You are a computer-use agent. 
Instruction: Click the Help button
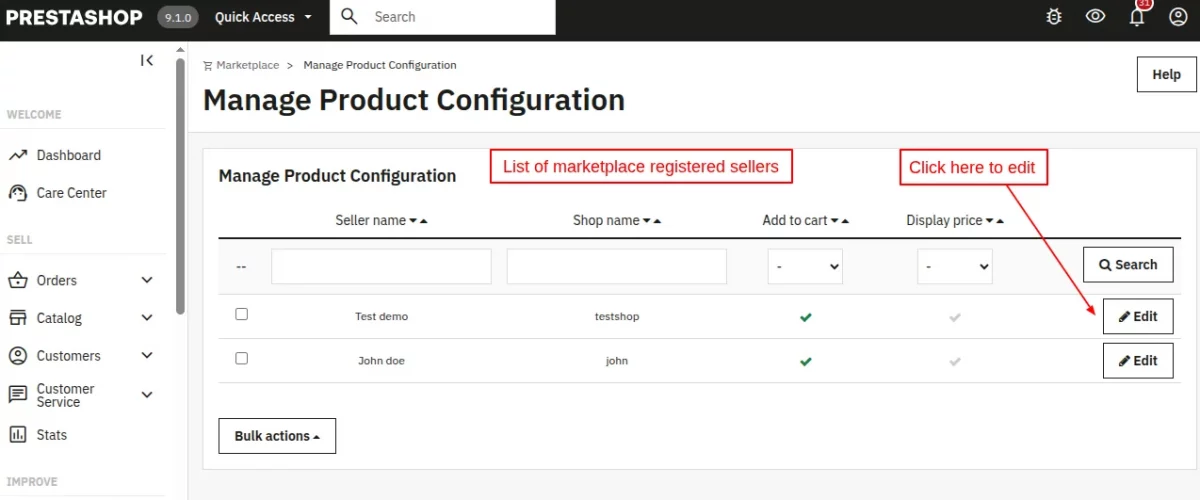[x=1166, y=74]
